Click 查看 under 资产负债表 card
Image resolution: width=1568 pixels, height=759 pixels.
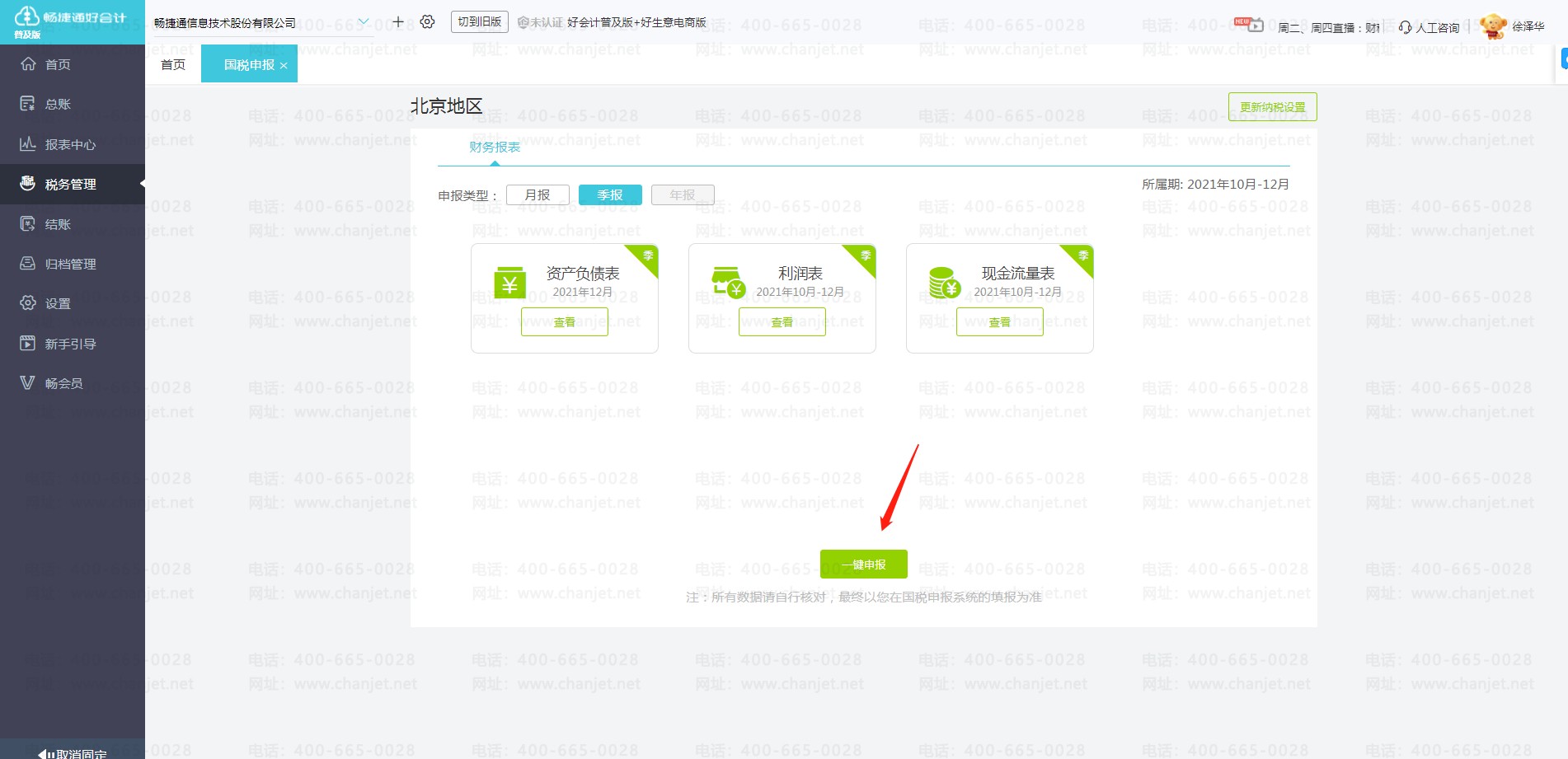[x=564, y=322]
